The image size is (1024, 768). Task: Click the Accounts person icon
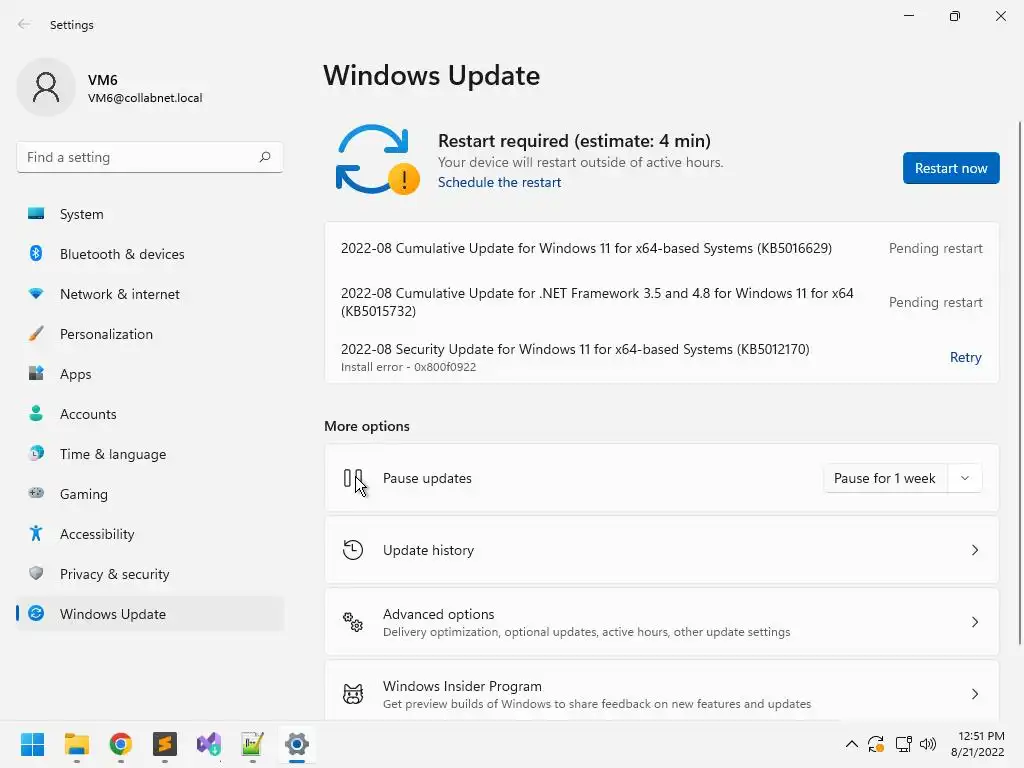[36, 413]
